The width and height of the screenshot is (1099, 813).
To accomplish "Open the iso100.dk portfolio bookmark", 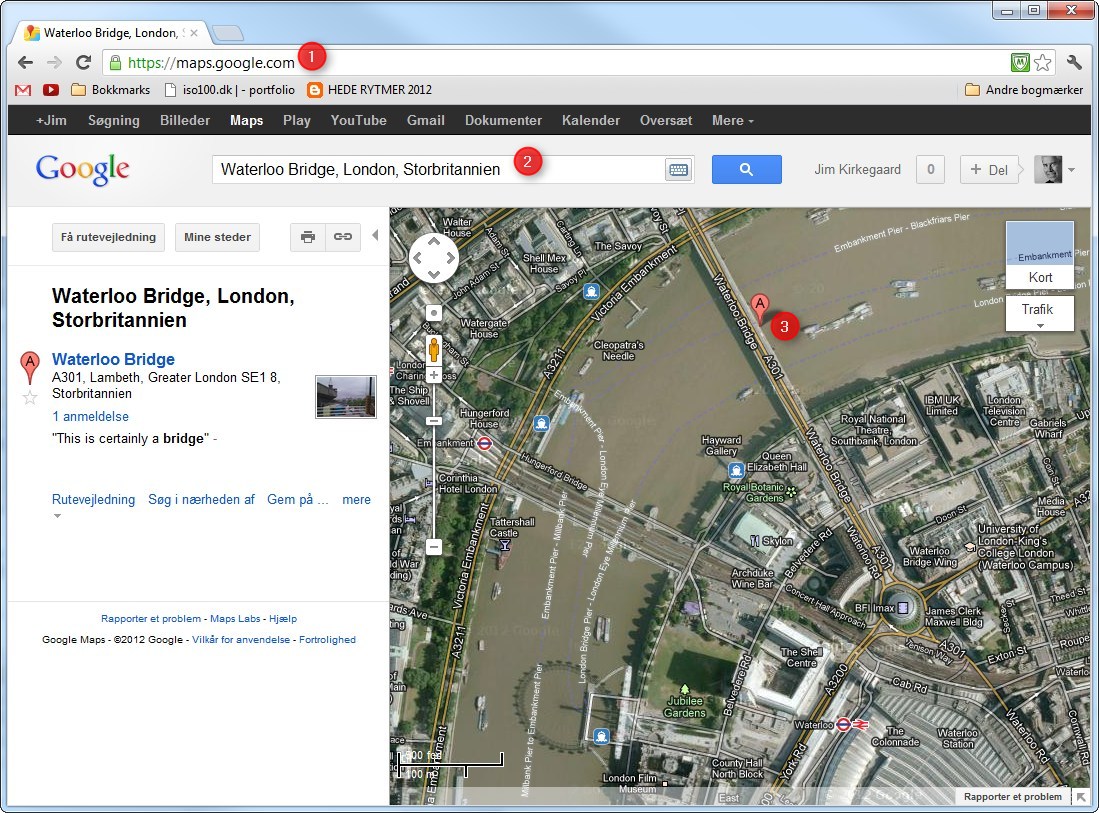I will tap(229, 90).
